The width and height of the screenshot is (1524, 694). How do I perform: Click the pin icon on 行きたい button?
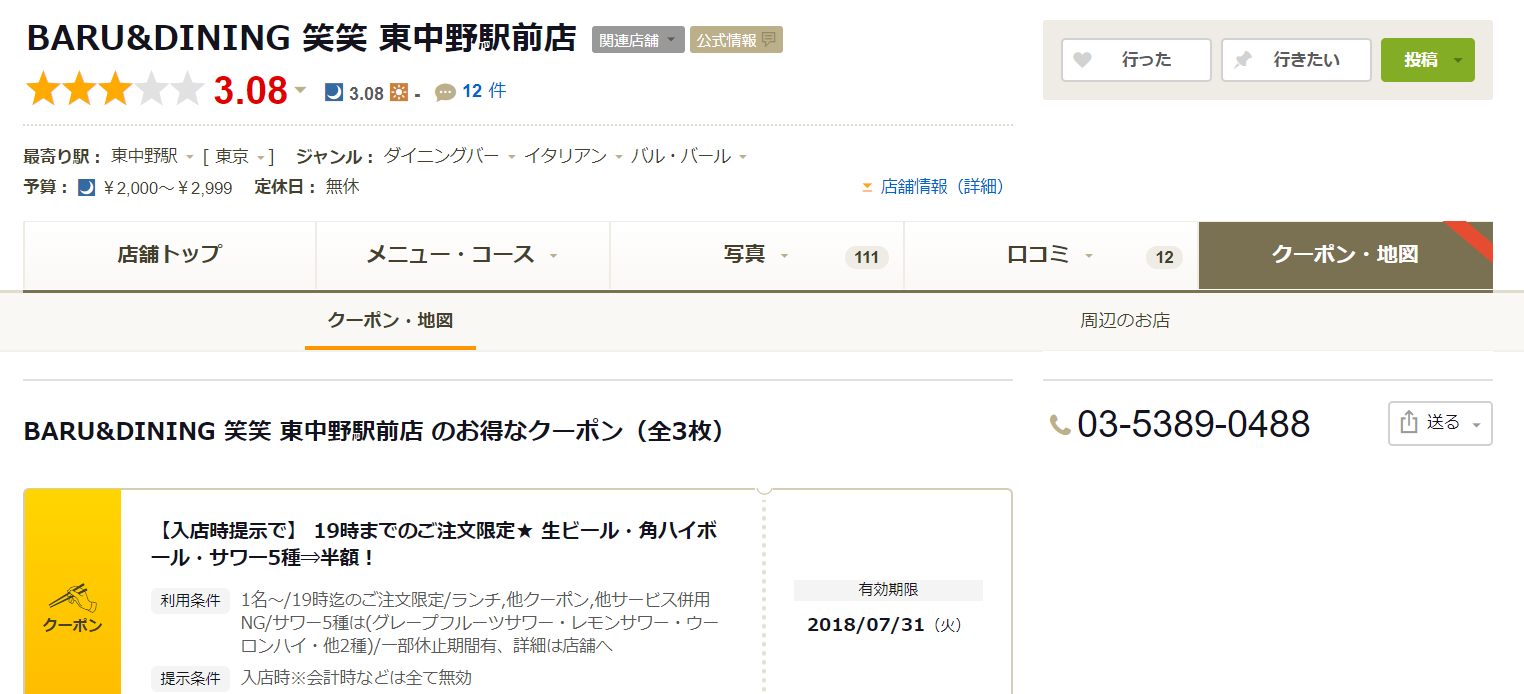pyautogui.click(x=1242, y=60)
